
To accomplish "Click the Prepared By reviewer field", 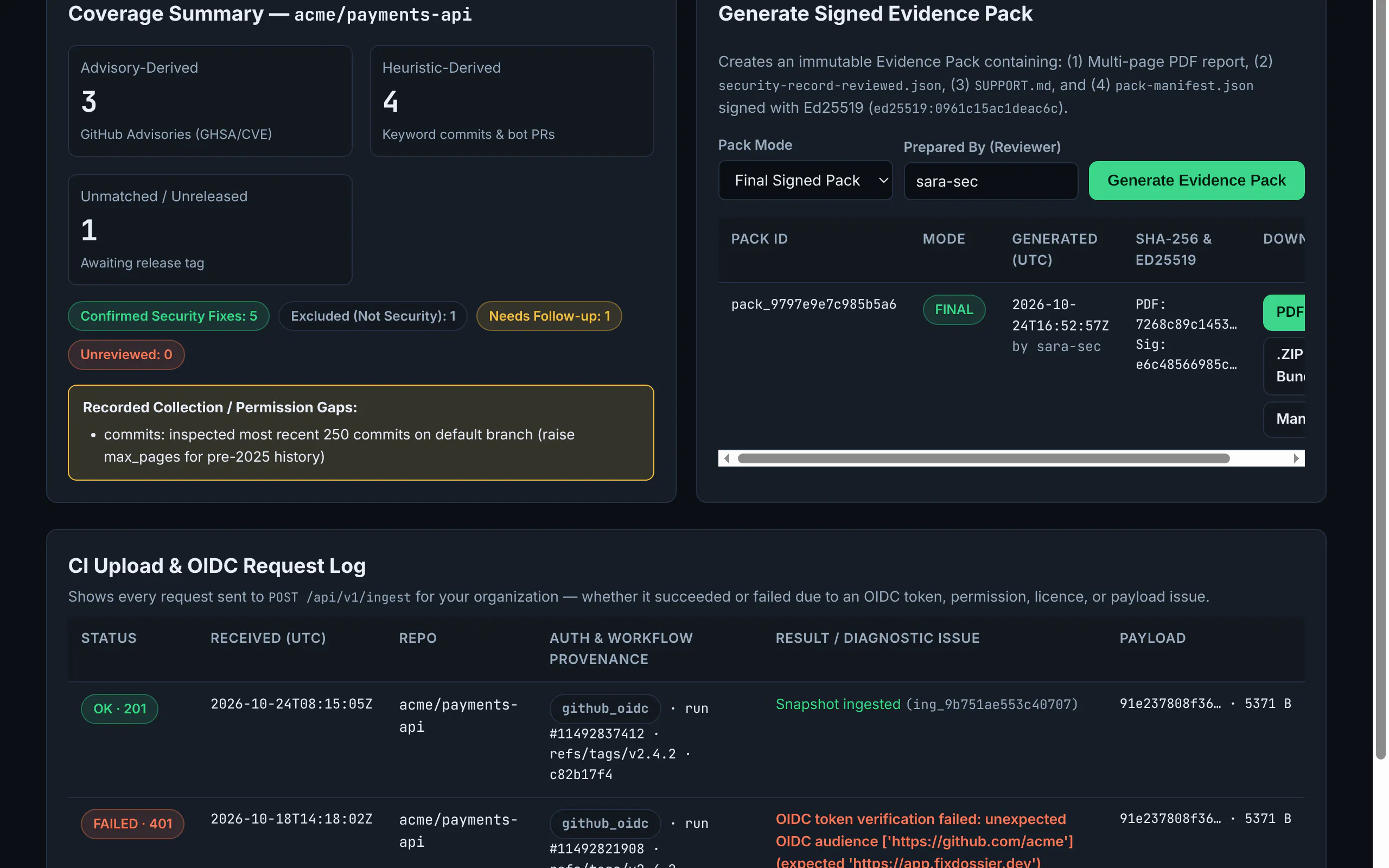I will pyautogui.click(x=991, y=181).
